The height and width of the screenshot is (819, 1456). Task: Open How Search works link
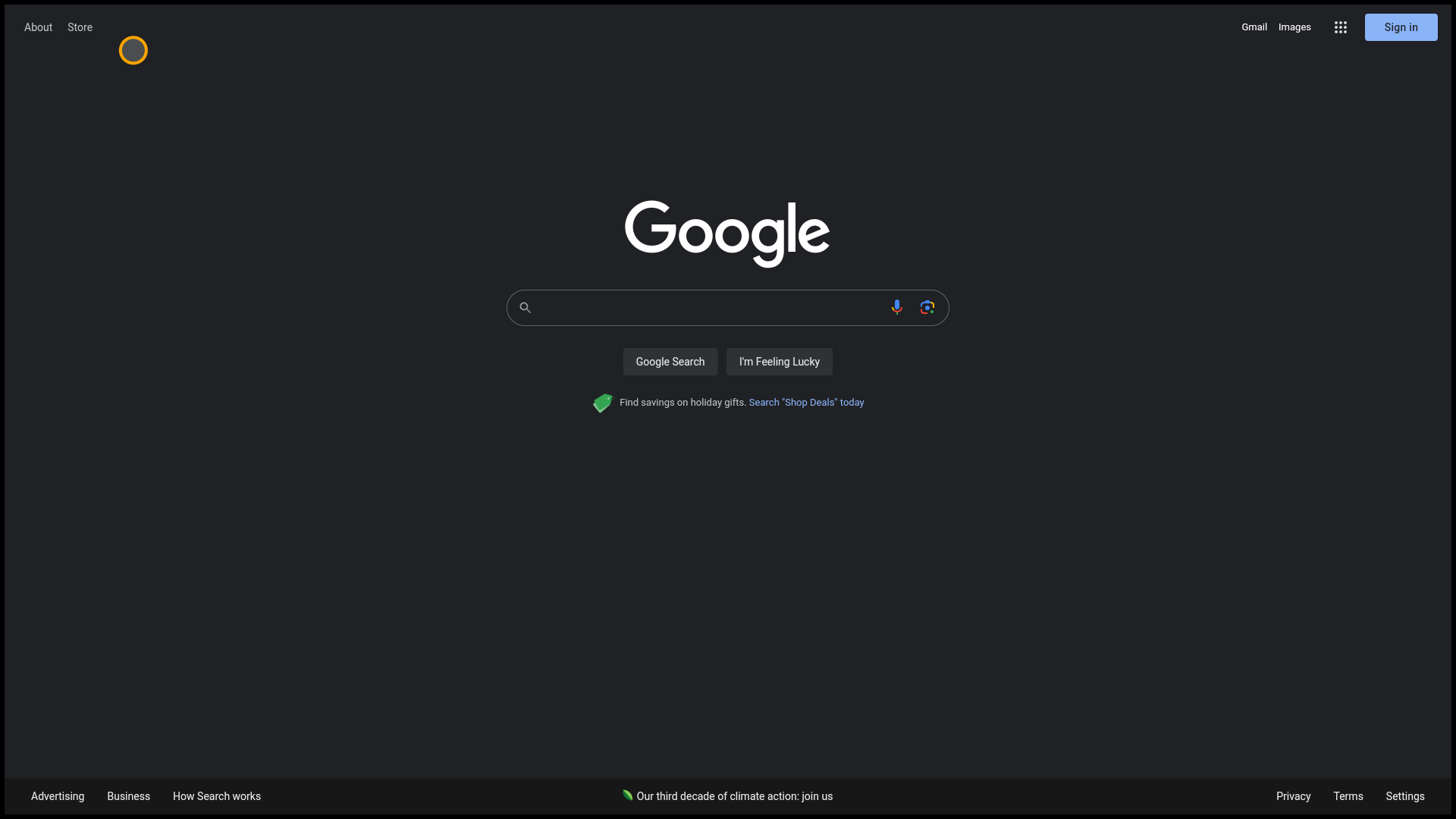pyautogui.click(x=216, y=796)
